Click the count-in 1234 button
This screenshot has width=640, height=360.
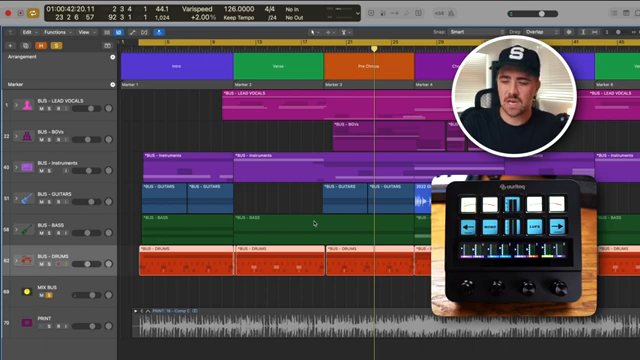[439, 13]
